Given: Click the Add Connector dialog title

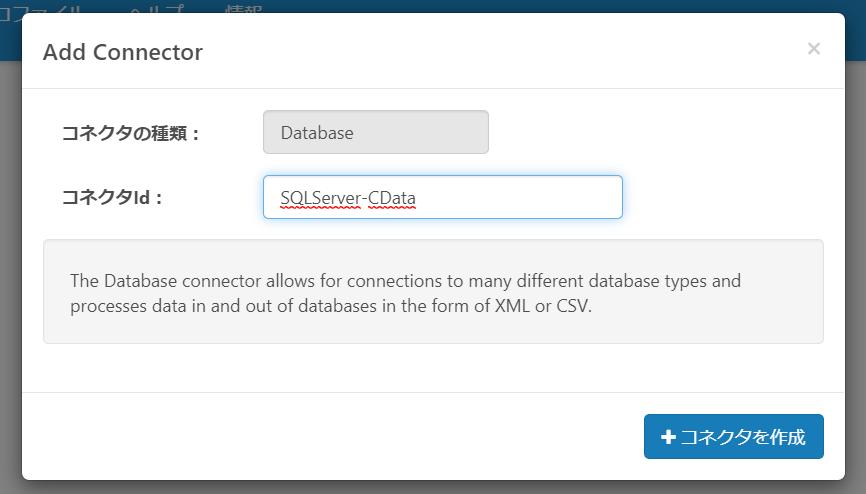Looking at the screenshot, I should point(123,52).
